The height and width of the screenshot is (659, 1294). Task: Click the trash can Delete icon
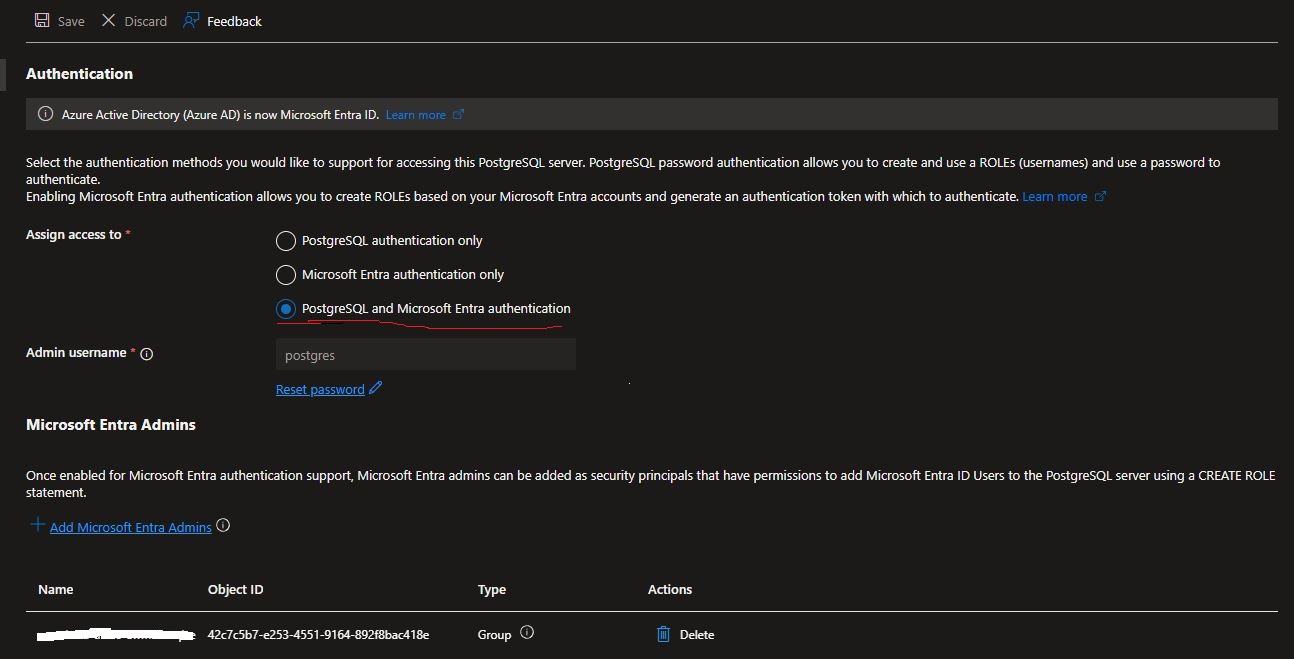tap(663, 634)
